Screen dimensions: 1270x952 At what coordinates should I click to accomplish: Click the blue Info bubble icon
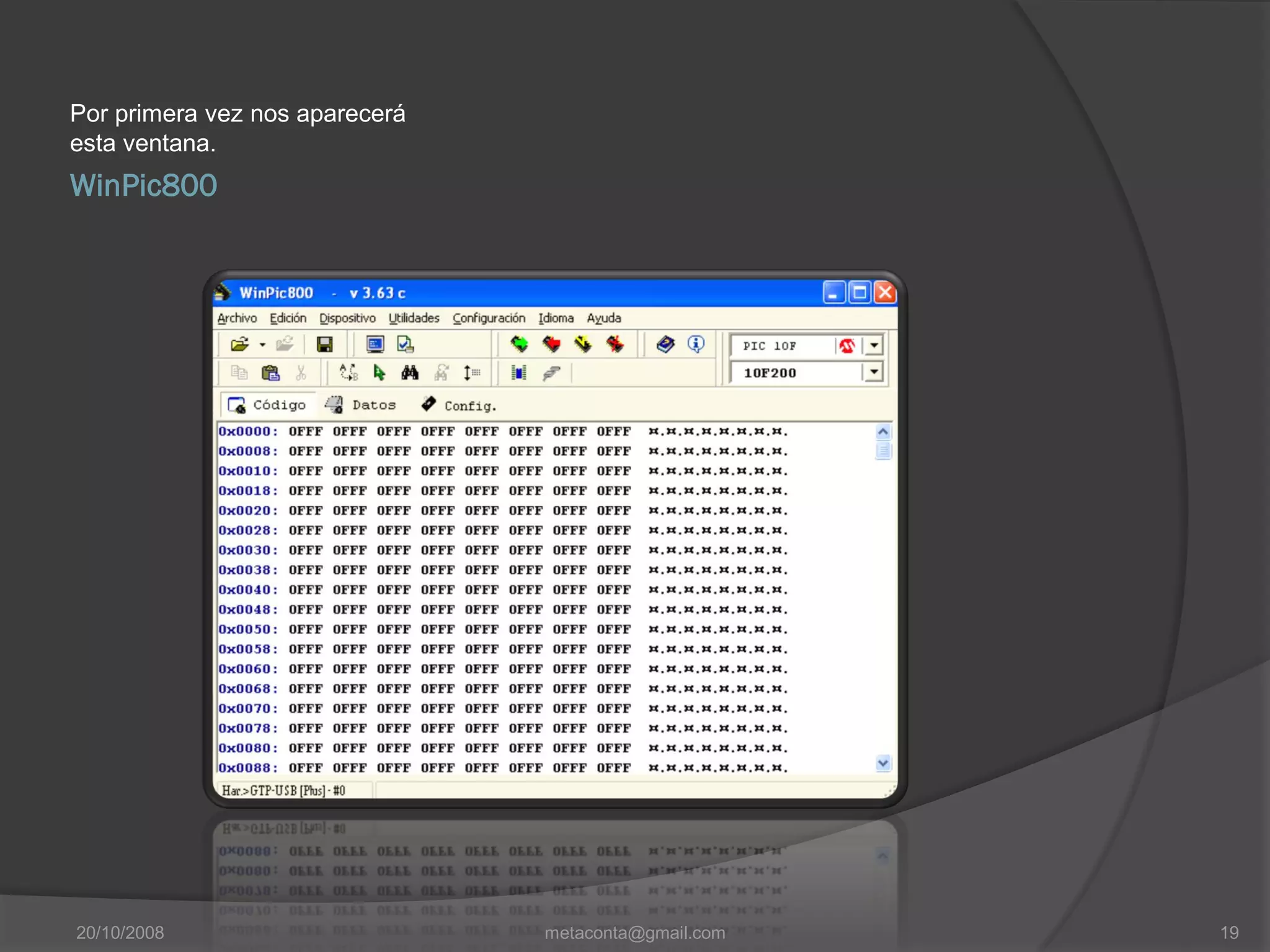coord(696,344)
